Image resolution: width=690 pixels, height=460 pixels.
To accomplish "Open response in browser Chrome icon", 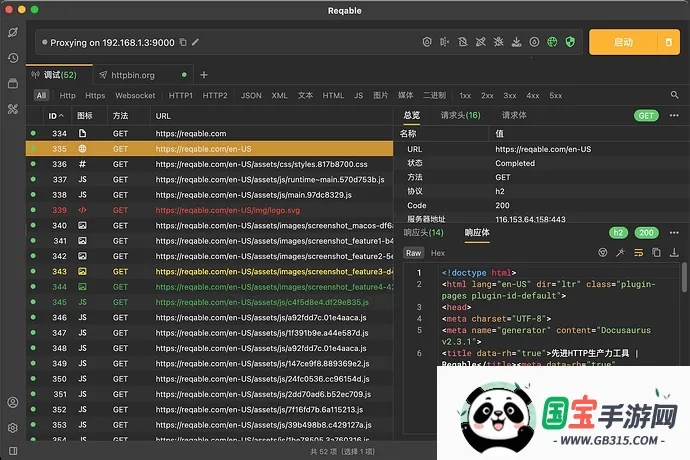I will [602, 252].
